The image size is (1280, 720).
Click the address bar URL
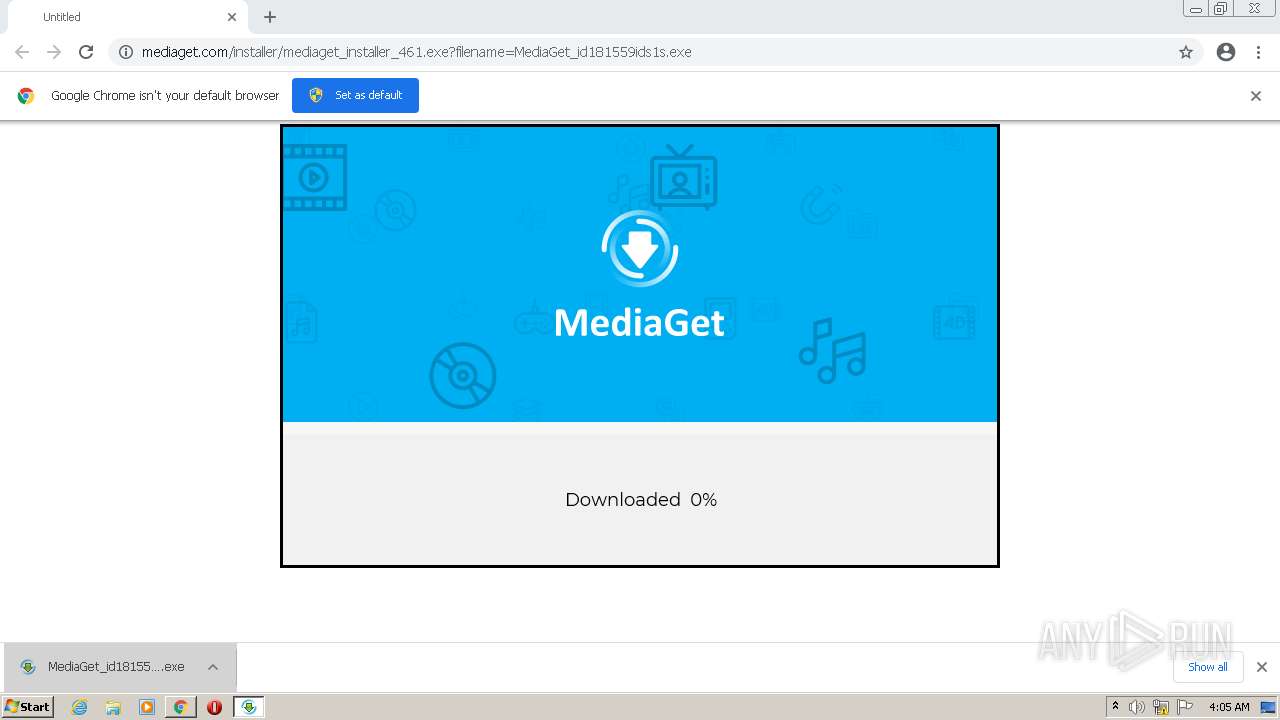416,52
